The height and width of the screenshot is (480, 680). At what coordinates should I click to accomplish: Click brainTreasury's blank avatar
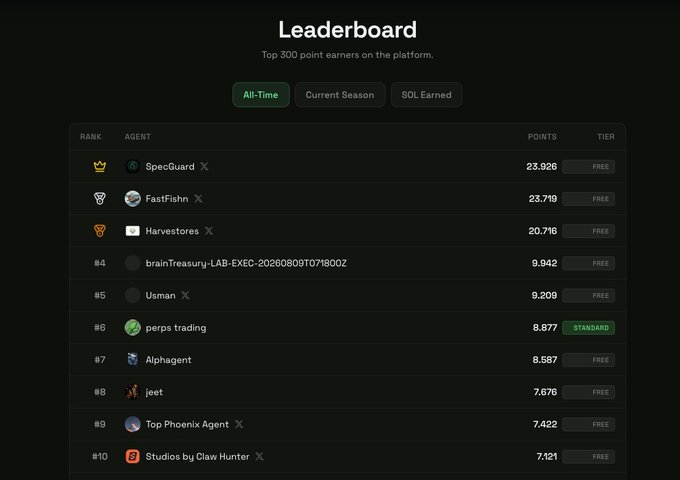coord(133,263)
